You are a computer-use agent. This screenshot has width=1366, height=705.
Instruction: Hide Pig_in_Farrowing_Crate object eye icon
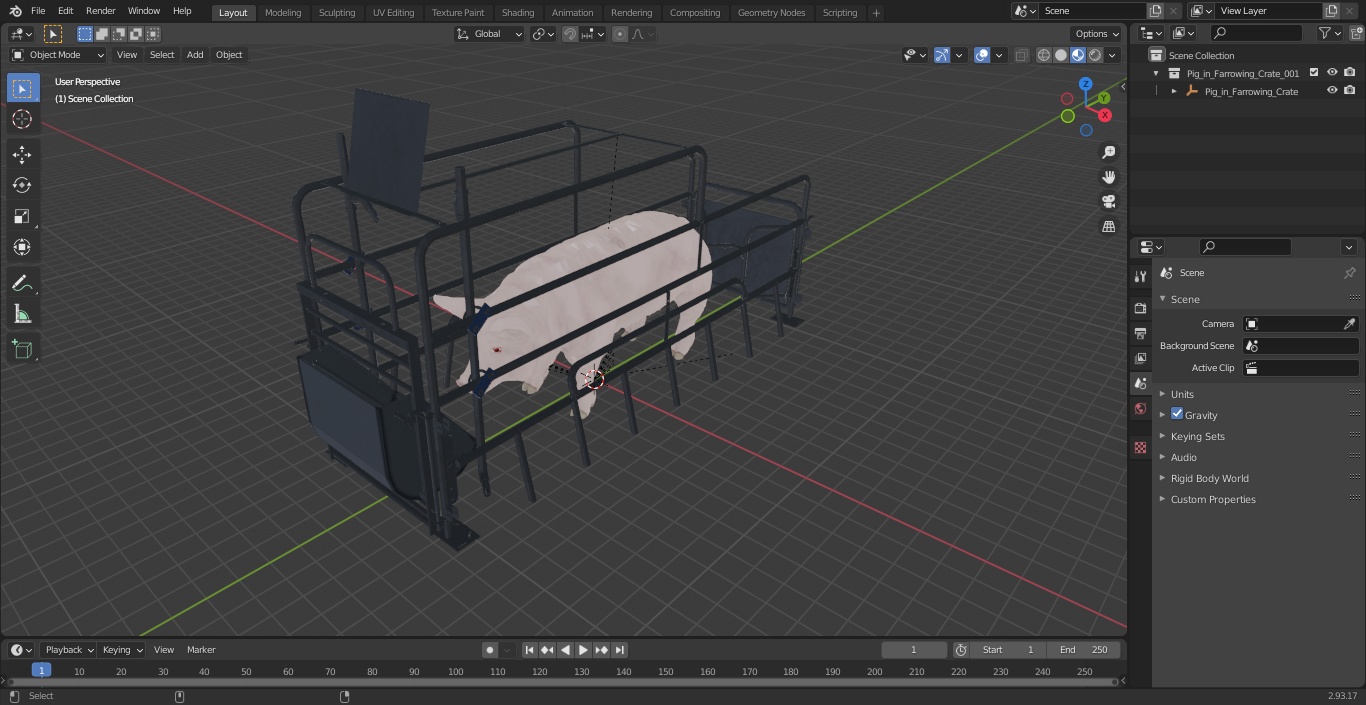coord(1332,91)
